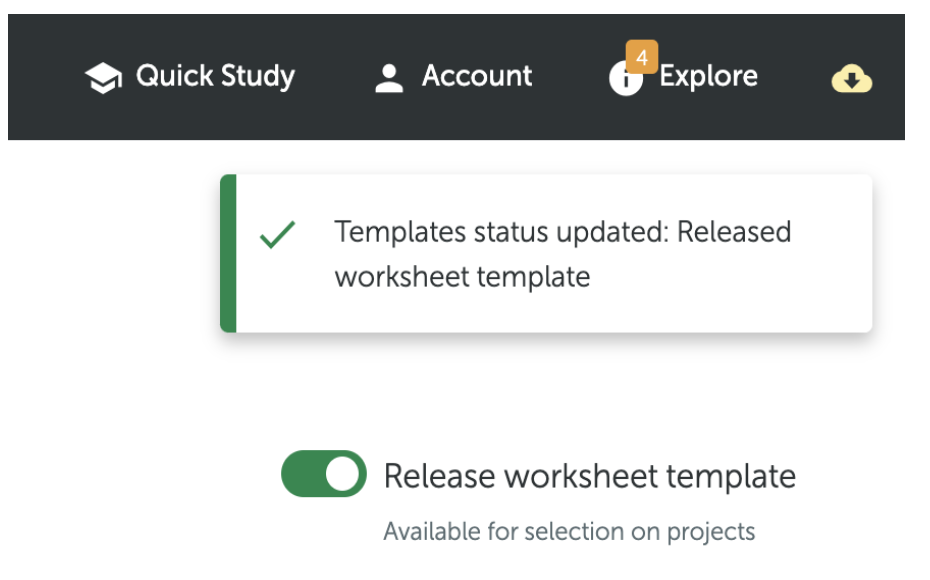Click the Explore info circle icon

(625, 79)
